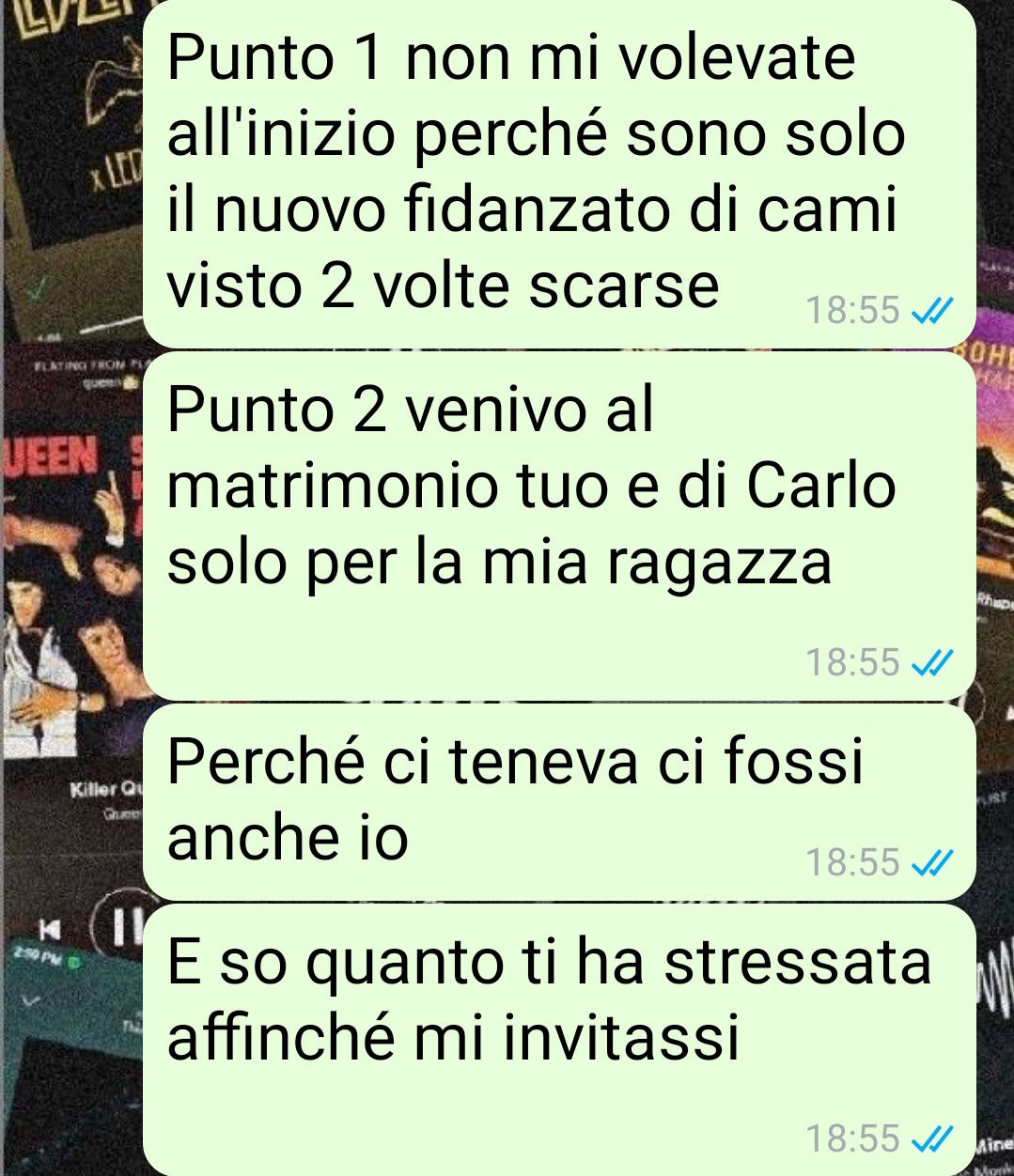Tap the 18:55 timestamp beside 'anche io'

click(853, 862)
